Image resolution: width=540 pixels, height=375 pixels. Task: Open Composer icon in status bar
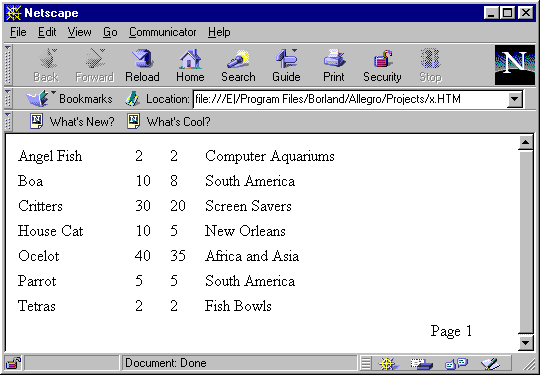[490, 363]
